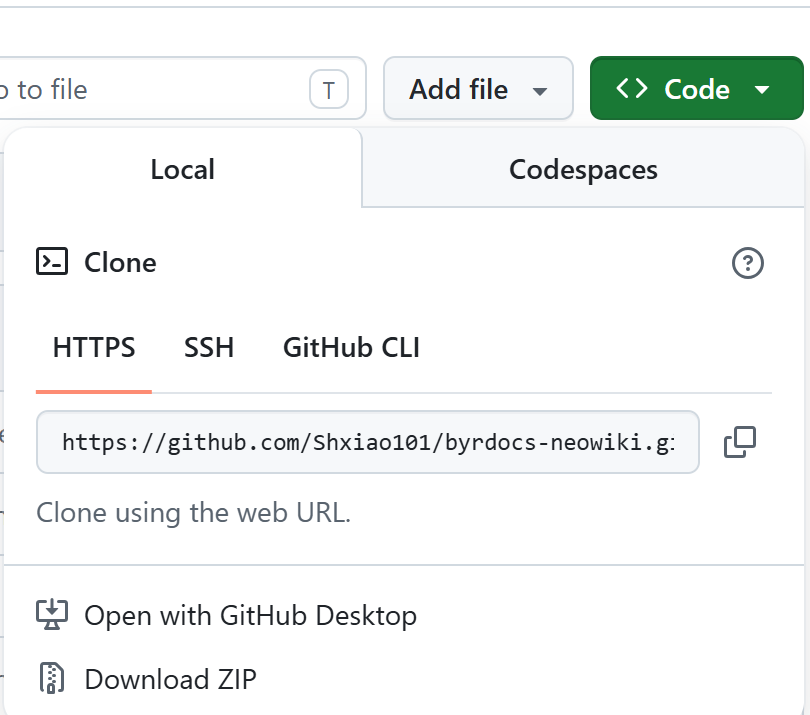Click the GitHub Desktop download icon
The image size is (810, 715).
(52, 615)
